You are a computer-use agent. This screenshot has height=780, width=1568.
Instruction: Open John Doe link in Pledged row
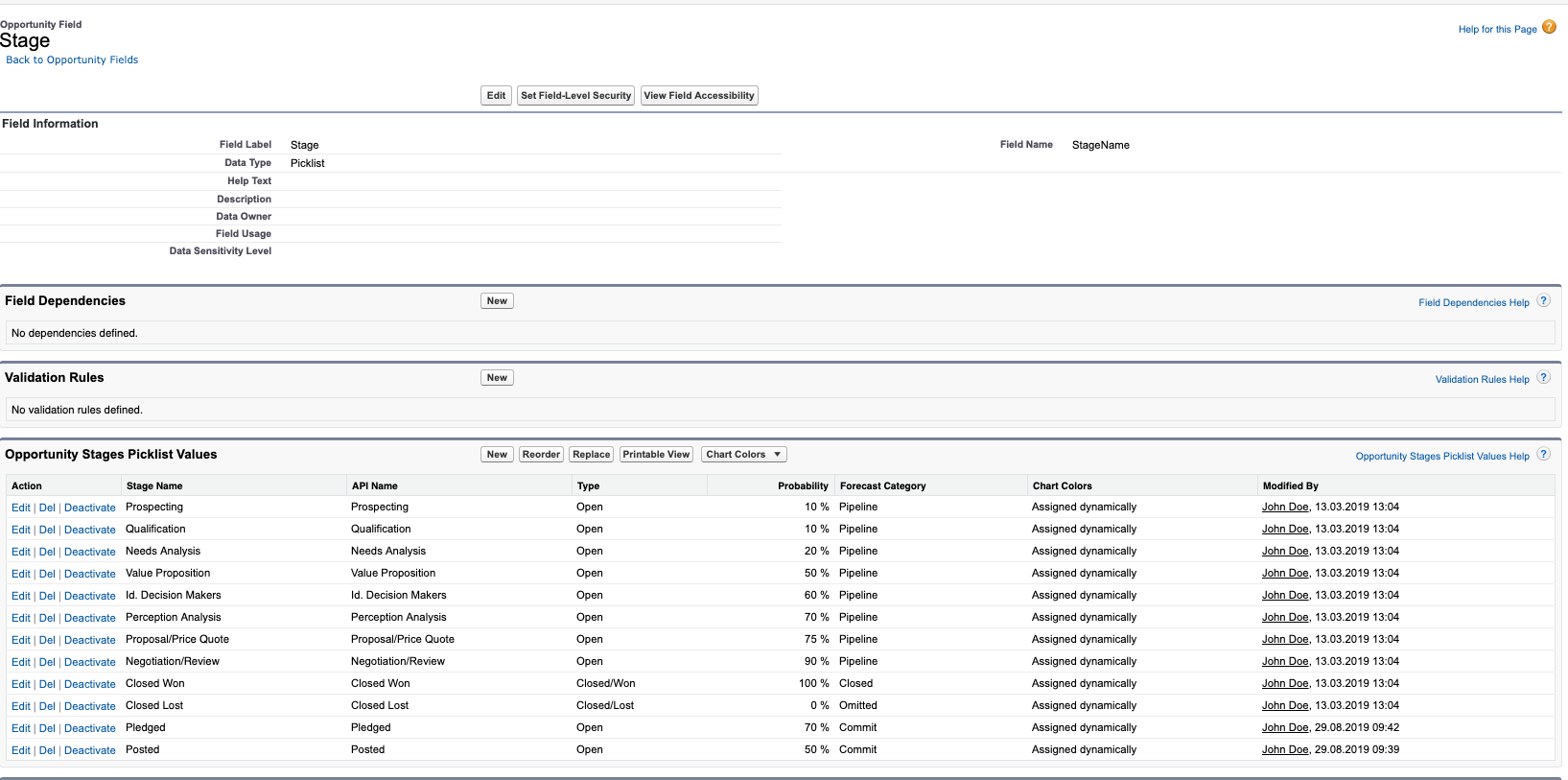[1285, 727]
